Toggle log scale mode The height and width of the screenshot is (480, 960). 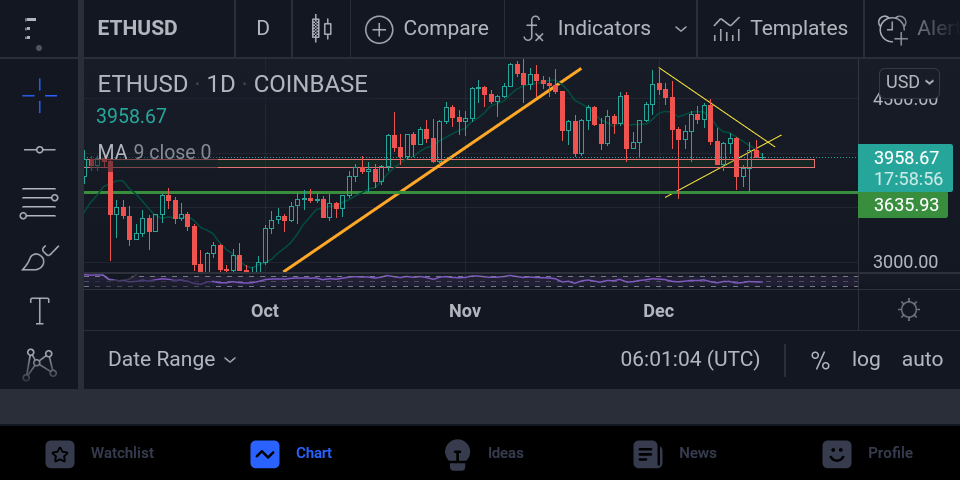[866, 359]
